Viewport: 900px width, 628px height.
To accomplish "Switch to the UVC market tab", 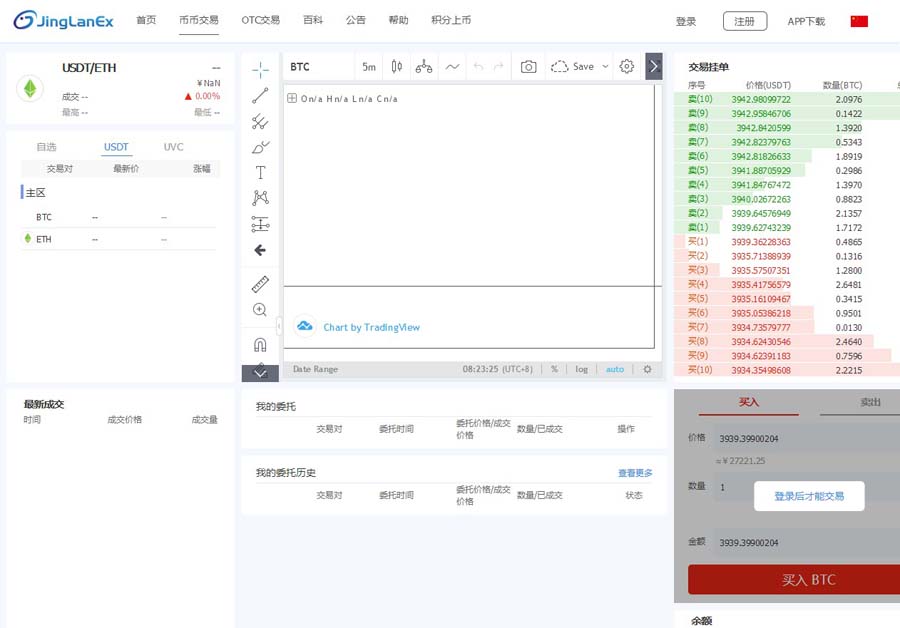I will click(x=174, y=147).
